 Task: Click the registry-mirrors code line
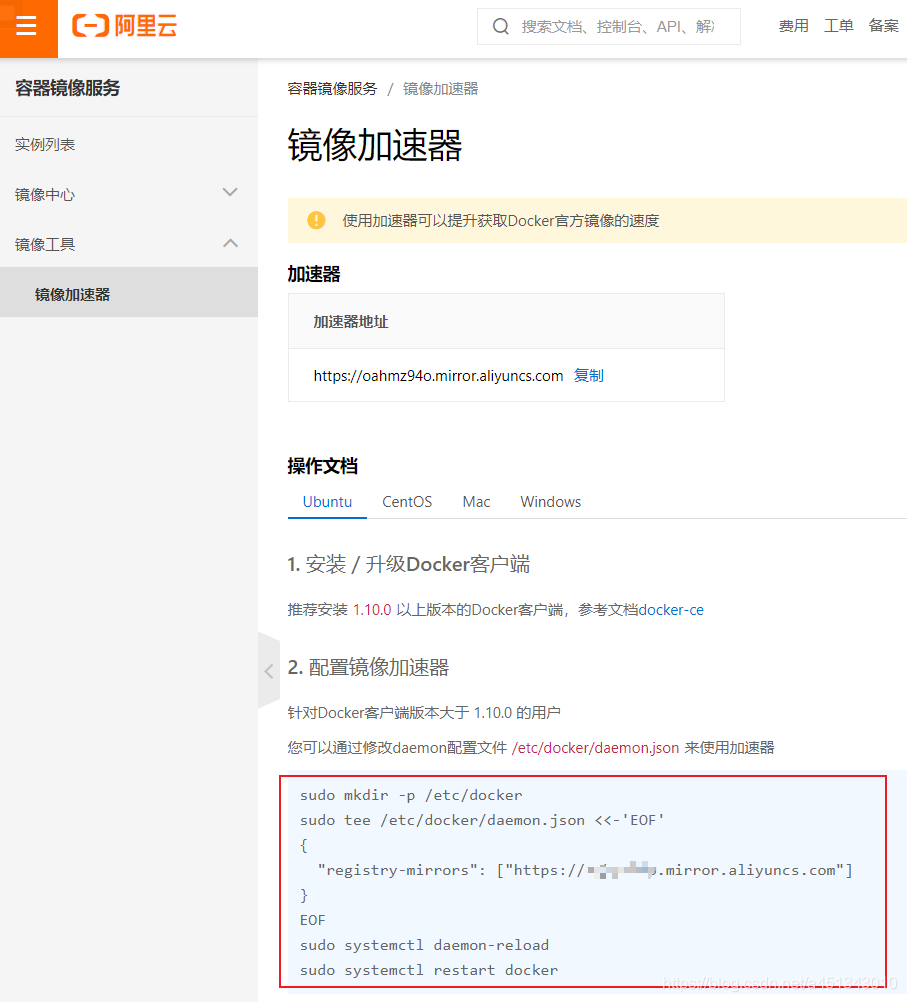coord(585,870)
